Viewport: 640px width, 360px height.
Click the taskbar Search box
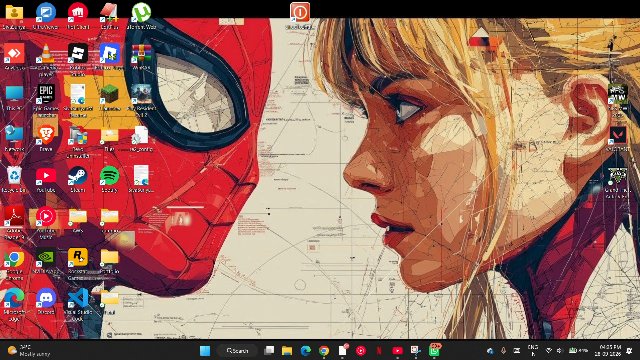click(x=238, y=351)
